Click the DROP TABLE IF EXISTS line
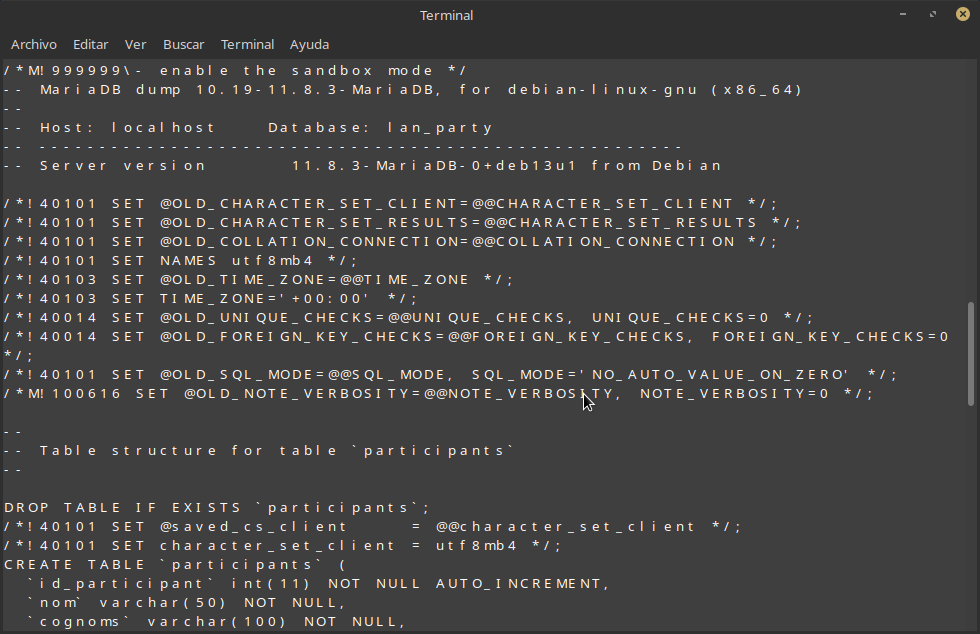The image size is (980, 634). tap(216, 507)
